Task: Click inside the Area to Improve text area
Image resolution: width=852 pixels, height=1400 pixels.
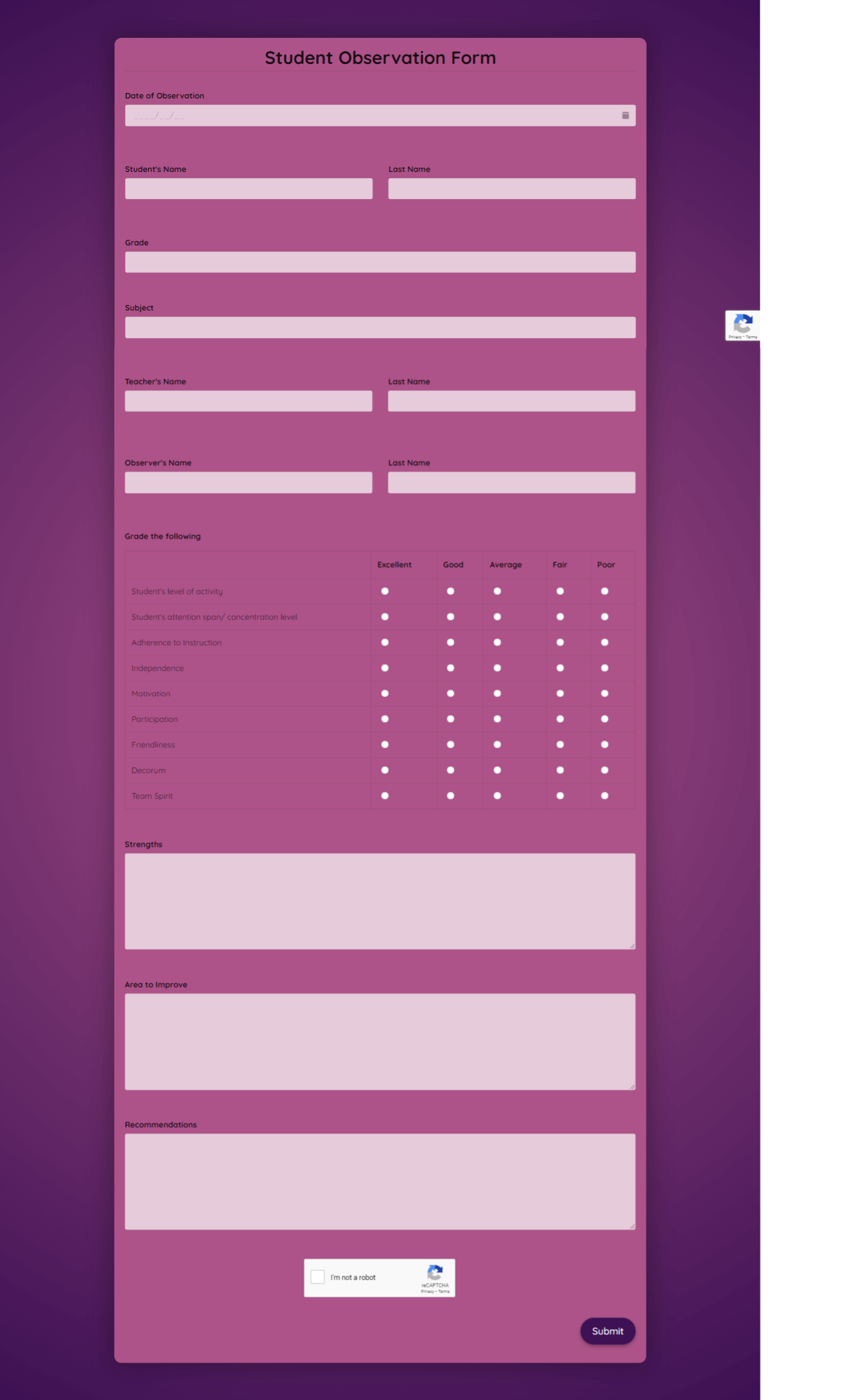Action: pos(380,1042)
